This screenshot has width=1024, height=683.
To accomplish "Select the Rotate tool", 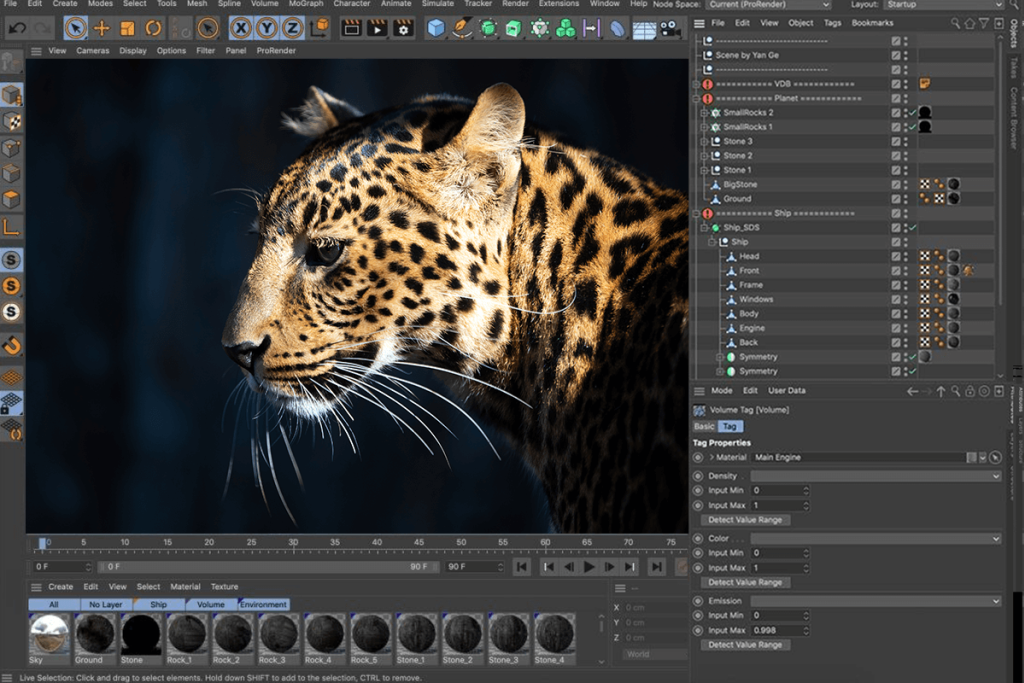I will click(152, 28).
